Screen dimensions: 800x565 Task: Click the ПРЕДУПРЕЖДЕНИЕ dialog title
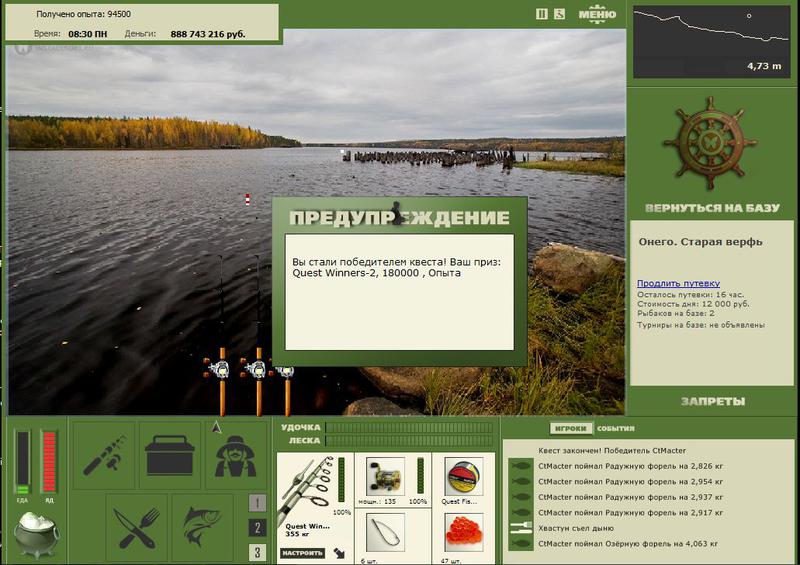[x=399, y=218]
